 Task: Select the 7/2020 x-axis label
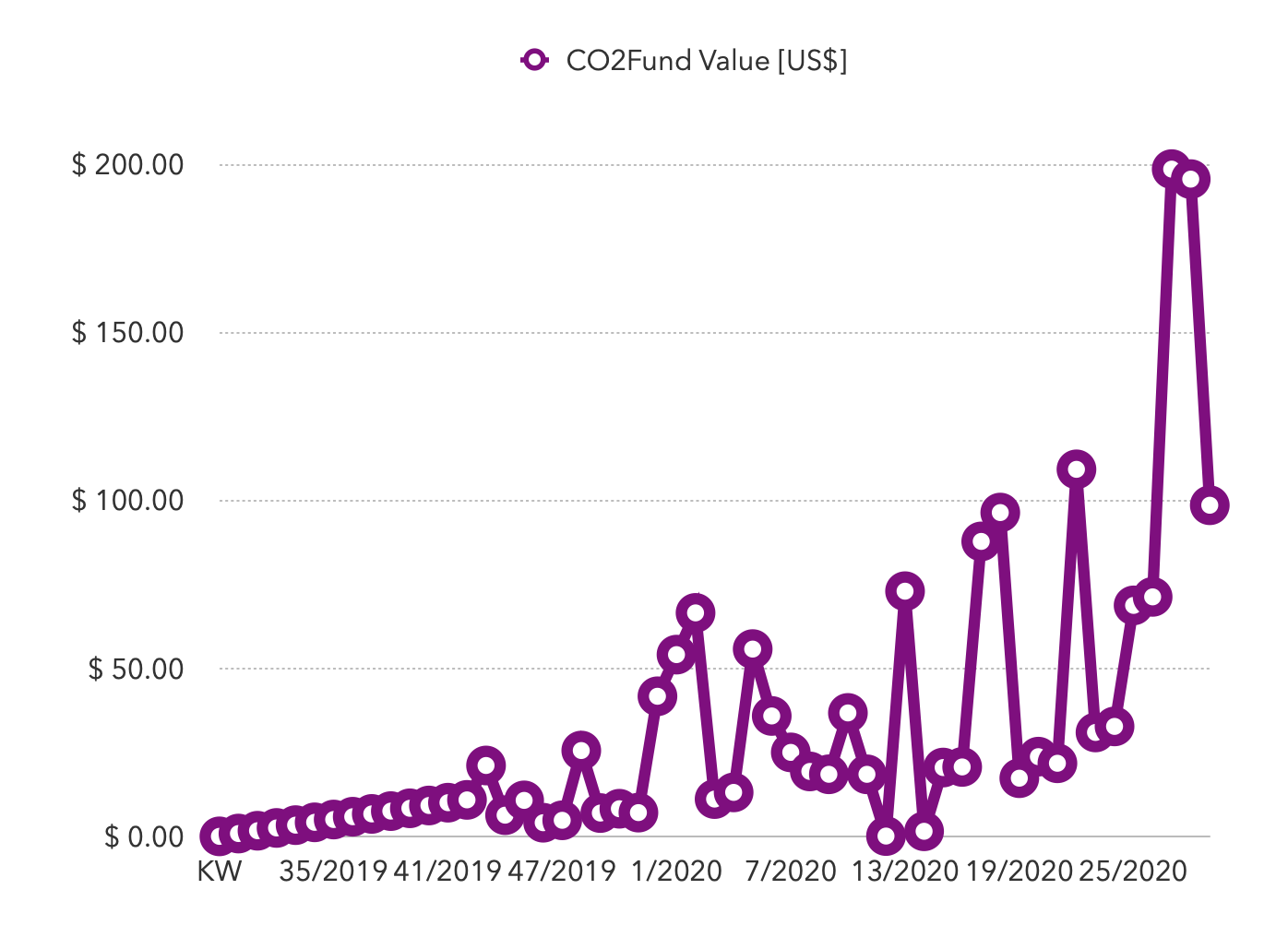(791, 872)
